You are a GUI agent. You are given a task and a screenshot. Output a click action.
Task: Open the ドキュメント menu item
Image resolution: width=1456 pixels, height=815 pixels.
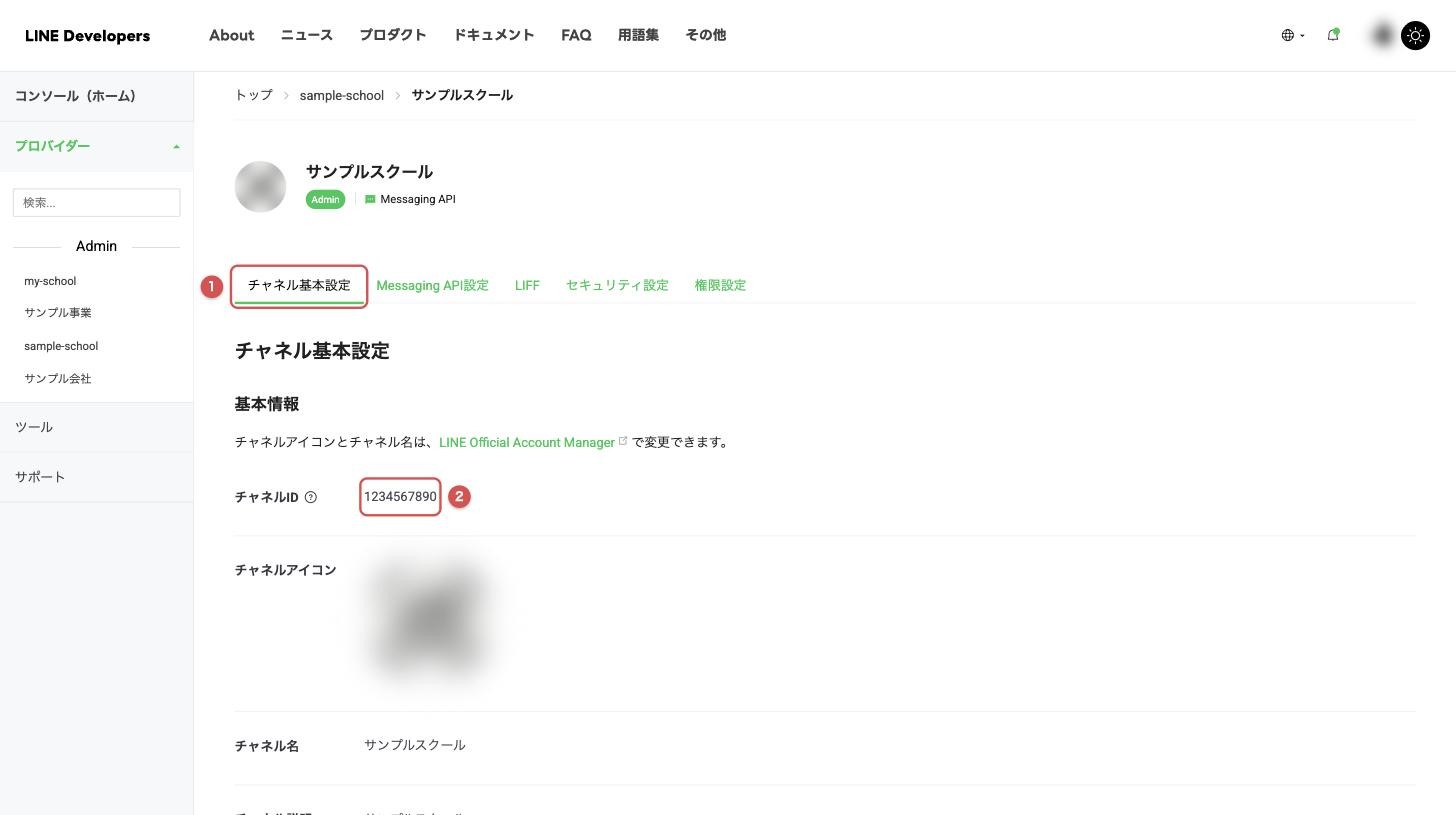pyautogui.click(x=494, y=35)
